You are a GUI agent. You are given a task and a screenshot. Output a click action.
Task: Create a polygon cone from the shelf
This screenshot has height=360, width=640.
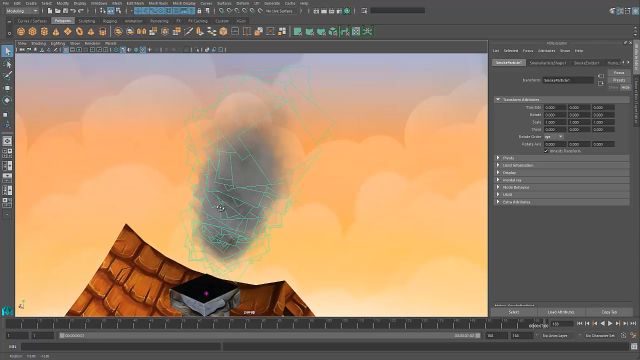pyautogui.click(x=56, y=31)
